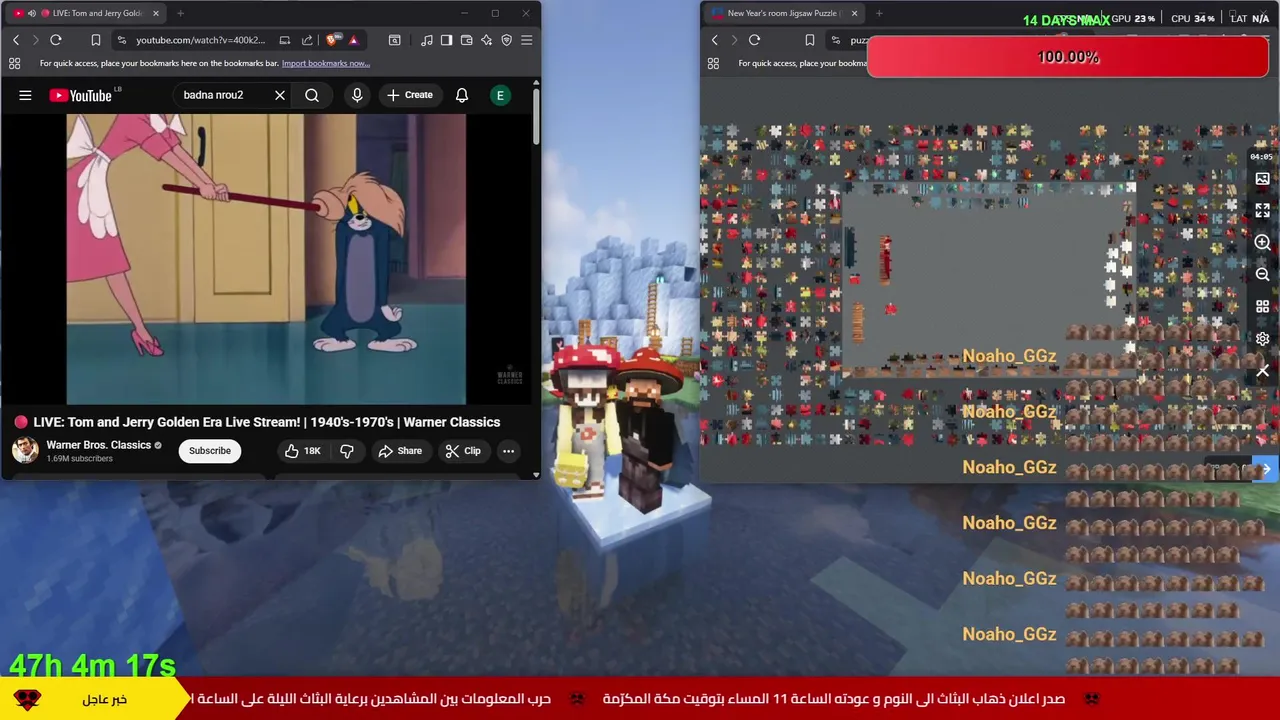This screenshot has width=1280, height=720.
Task: Reload the jigsaw puzzle page
Action: click(x=754, y=40)
